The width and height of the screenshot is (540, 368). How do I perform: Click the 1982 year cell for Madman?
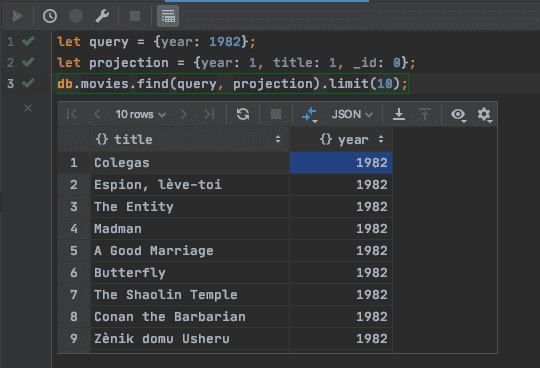pos(341,229)
